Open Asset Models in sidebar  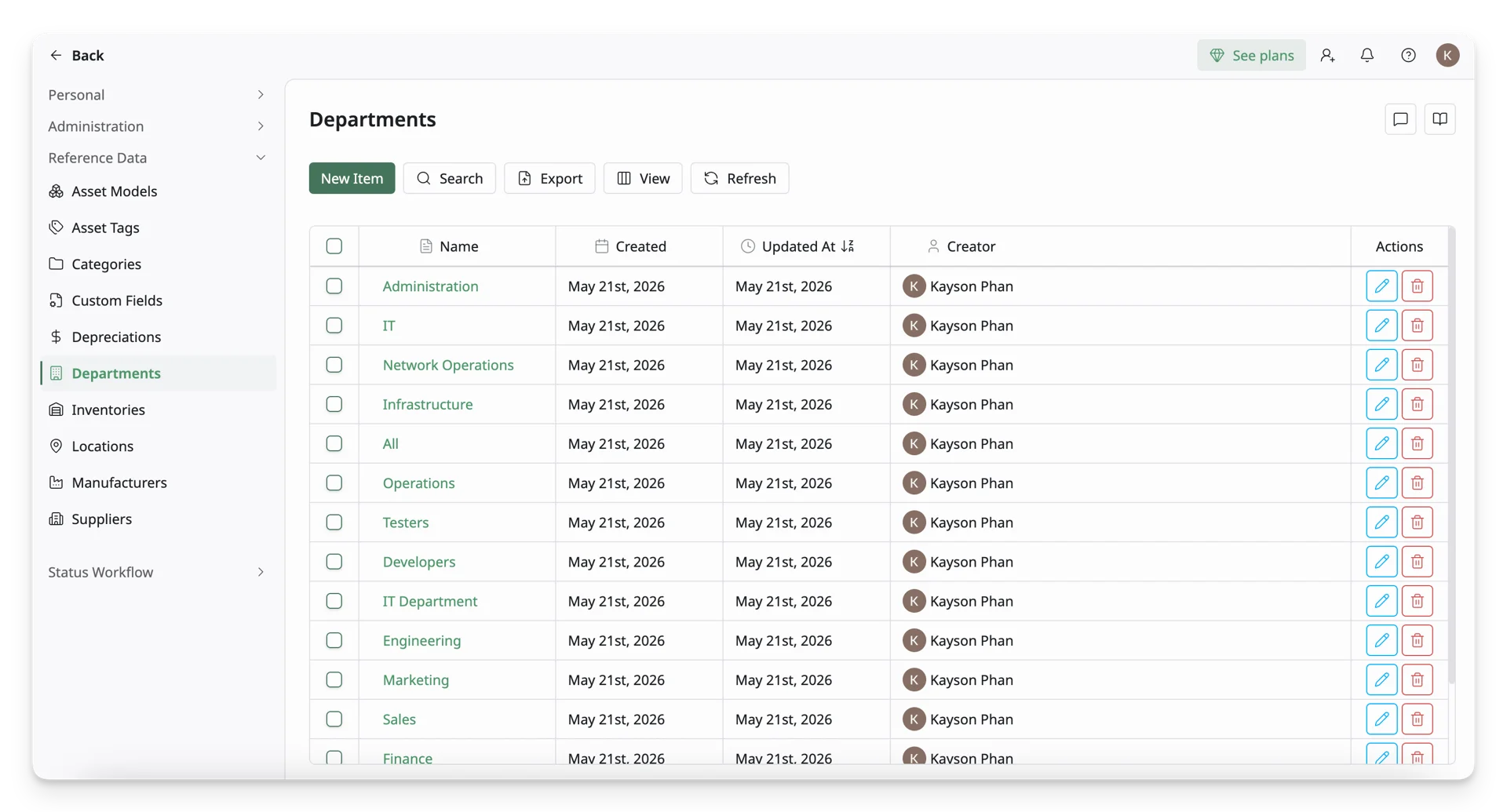coord(114,191)
